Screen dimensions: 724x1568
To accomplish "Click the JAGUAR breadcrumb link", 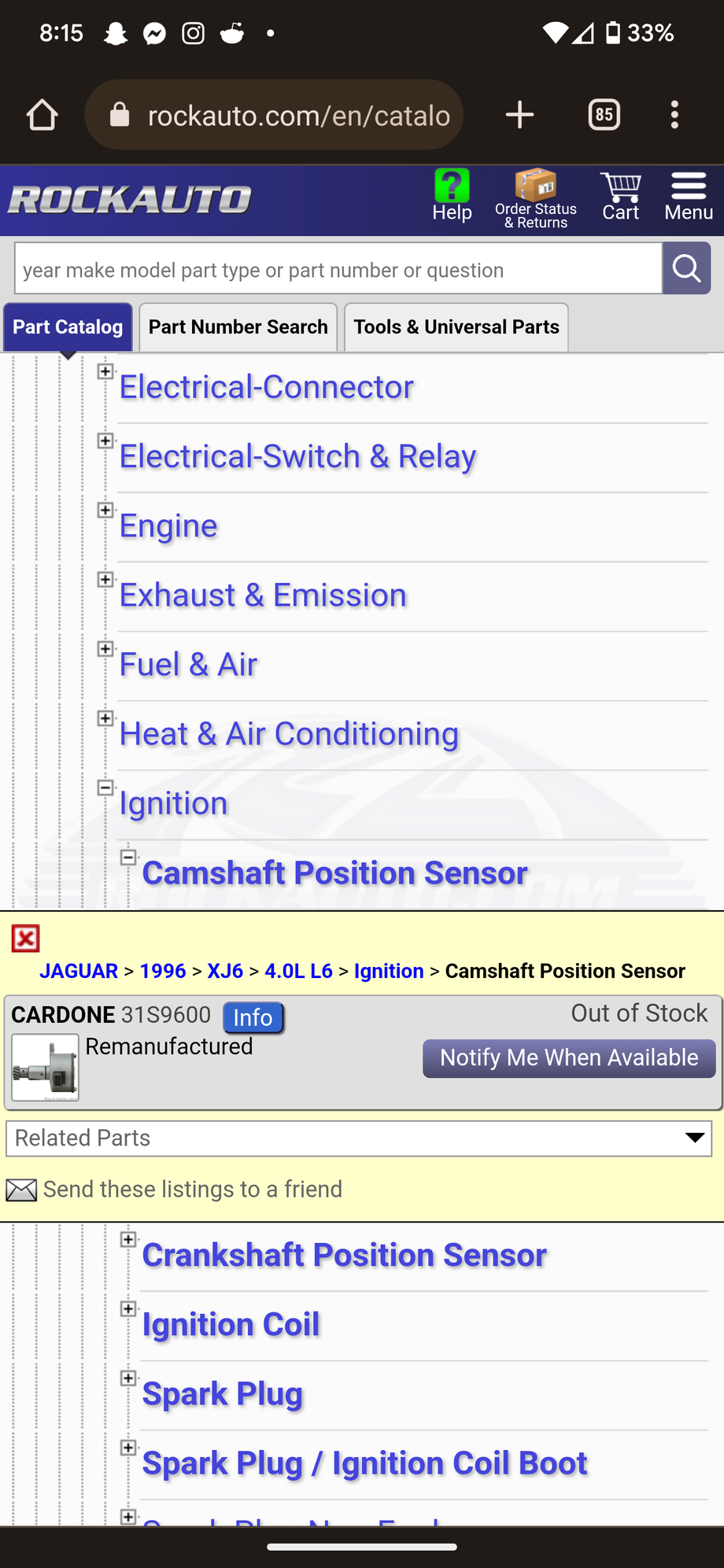I will pyautogui.click(x=79, y=972).
